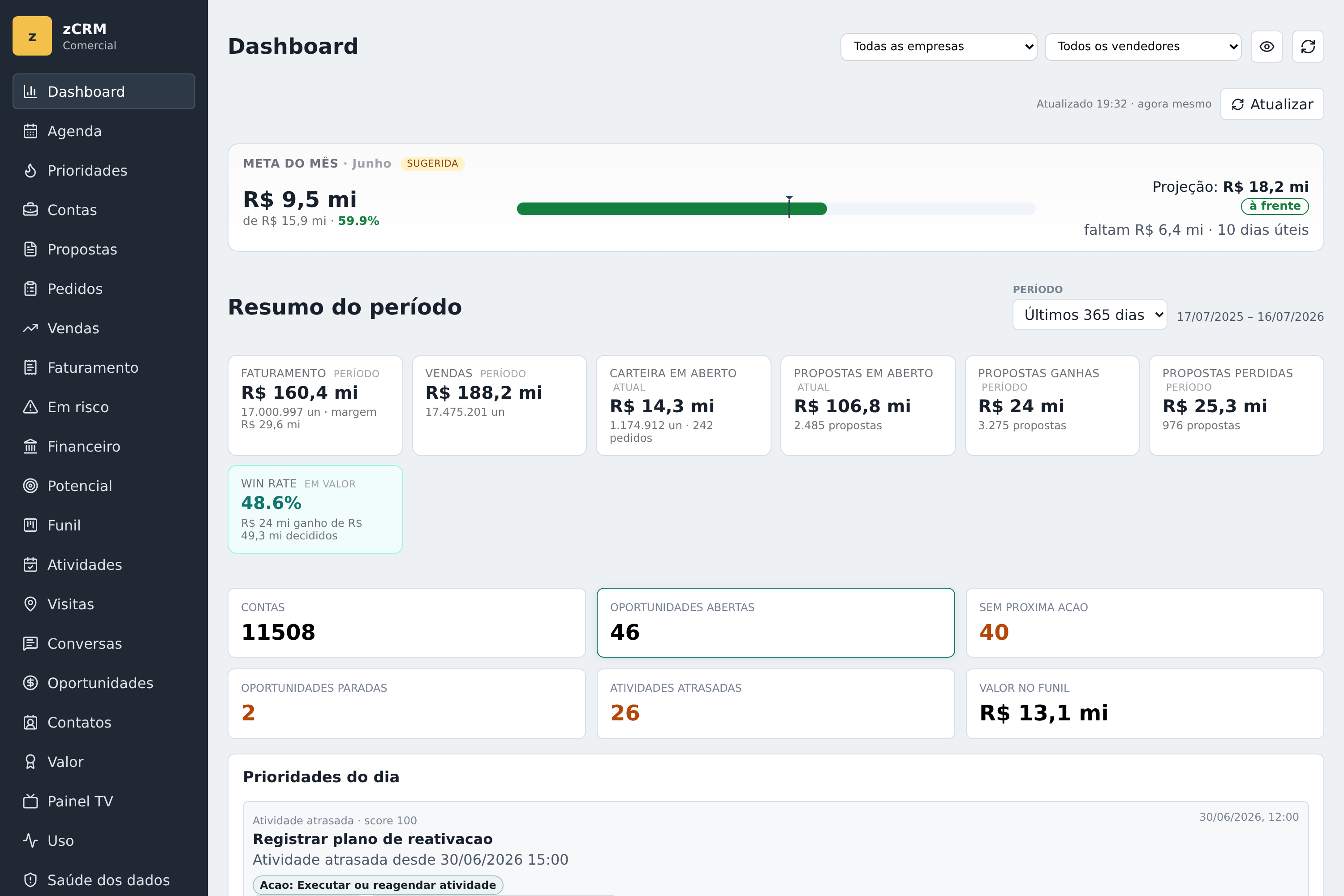Click the Painel TV television icon

coord(30,801)
